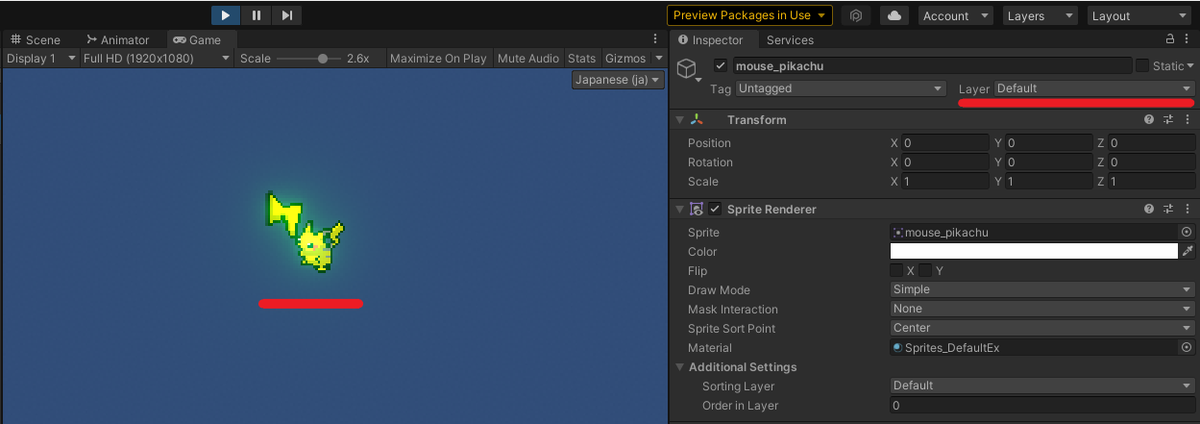Open the Draw Mode Simple dropdown
Viewport: 1200px width, 424px height.
1042,290
